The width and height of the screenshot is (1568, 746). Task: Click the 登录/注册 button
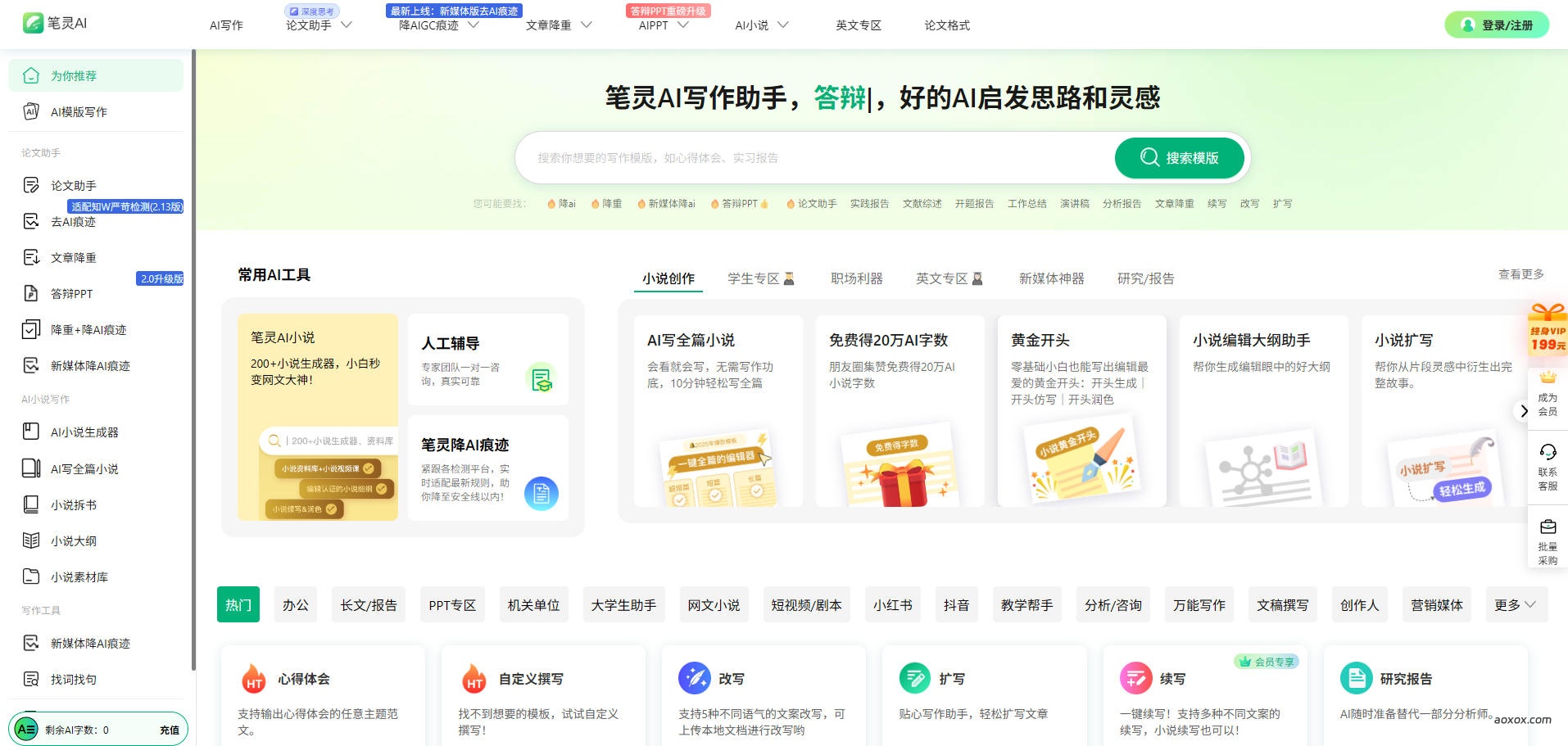click(x=1497, y=25)
